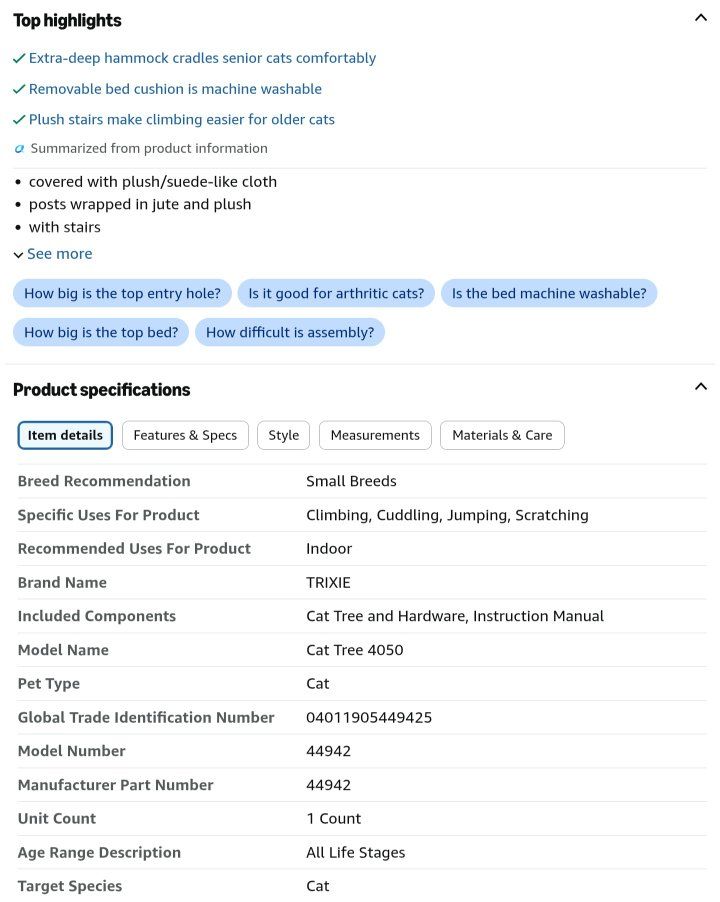Open the Item details tab
Screen dimensions: 720x902
[65, 435]
